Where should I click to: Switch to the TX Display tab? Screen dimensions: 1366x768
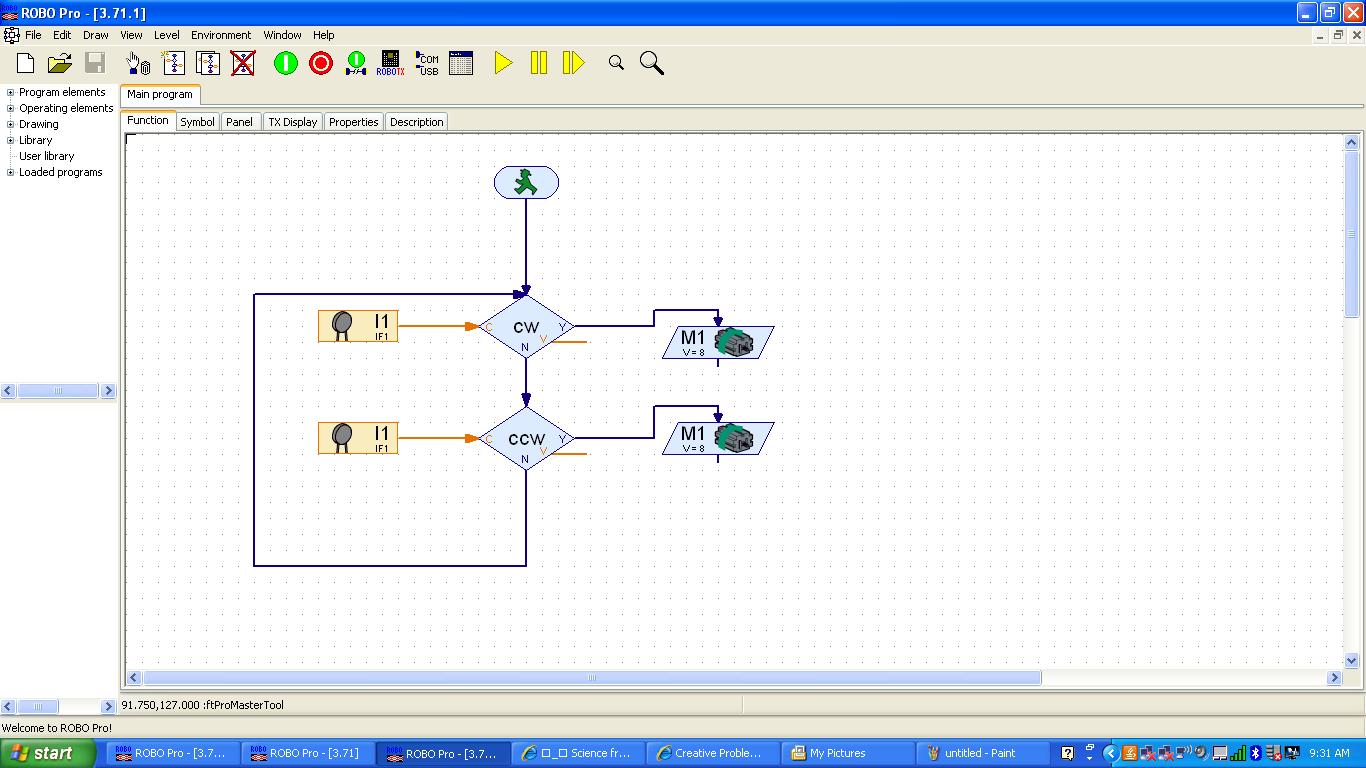[292, 121]
